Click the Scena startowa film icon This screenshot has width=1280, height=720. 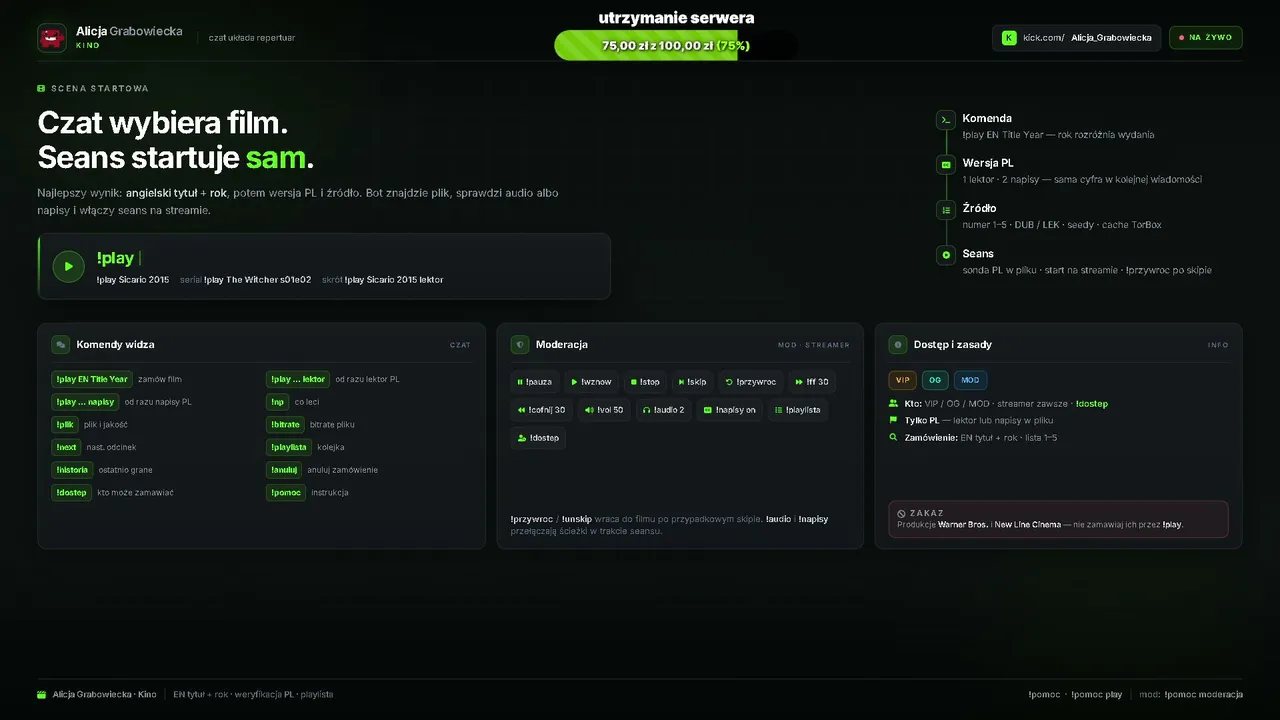click(41, 88)
